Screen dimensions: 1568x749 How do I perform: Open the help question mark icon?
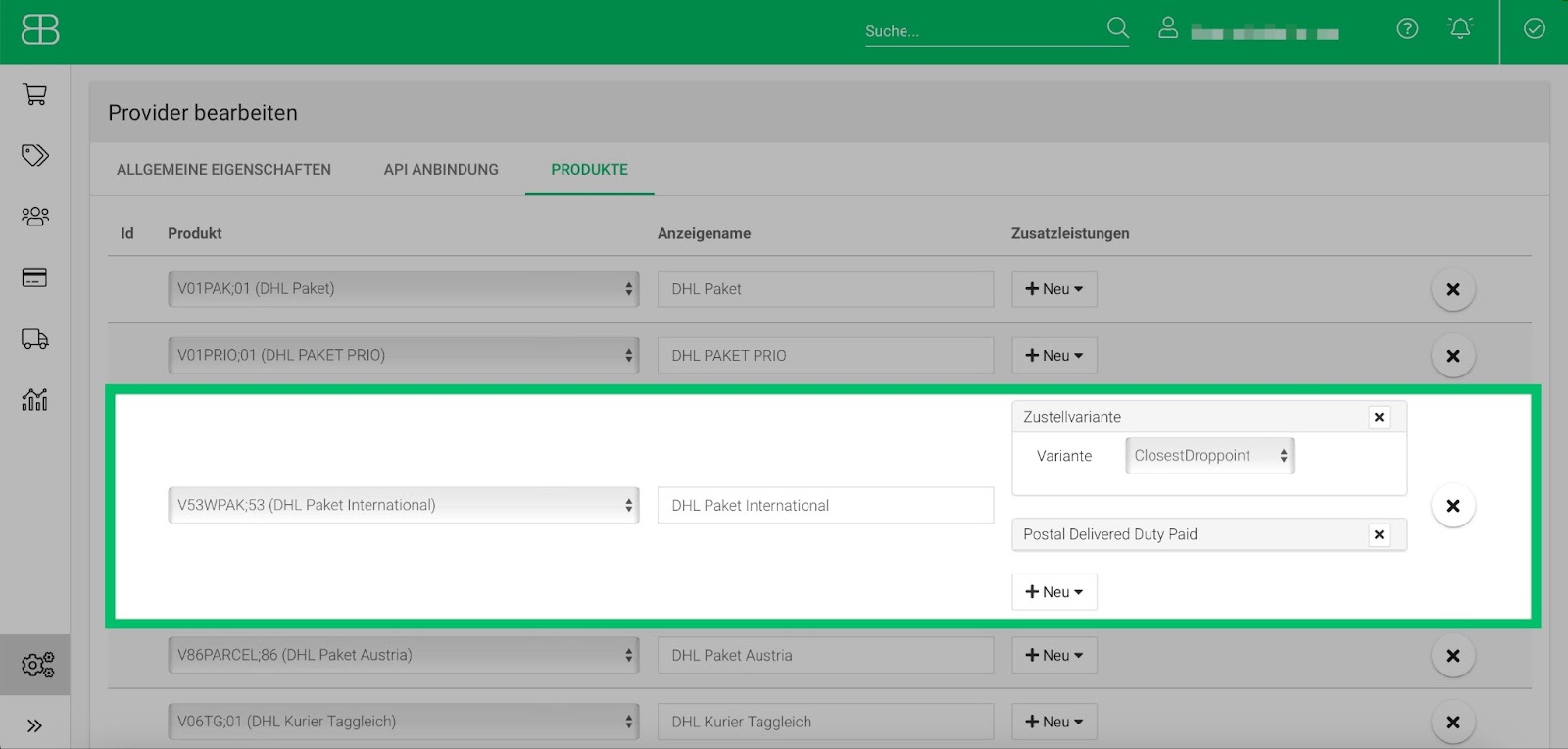[x=1407, y=28]
